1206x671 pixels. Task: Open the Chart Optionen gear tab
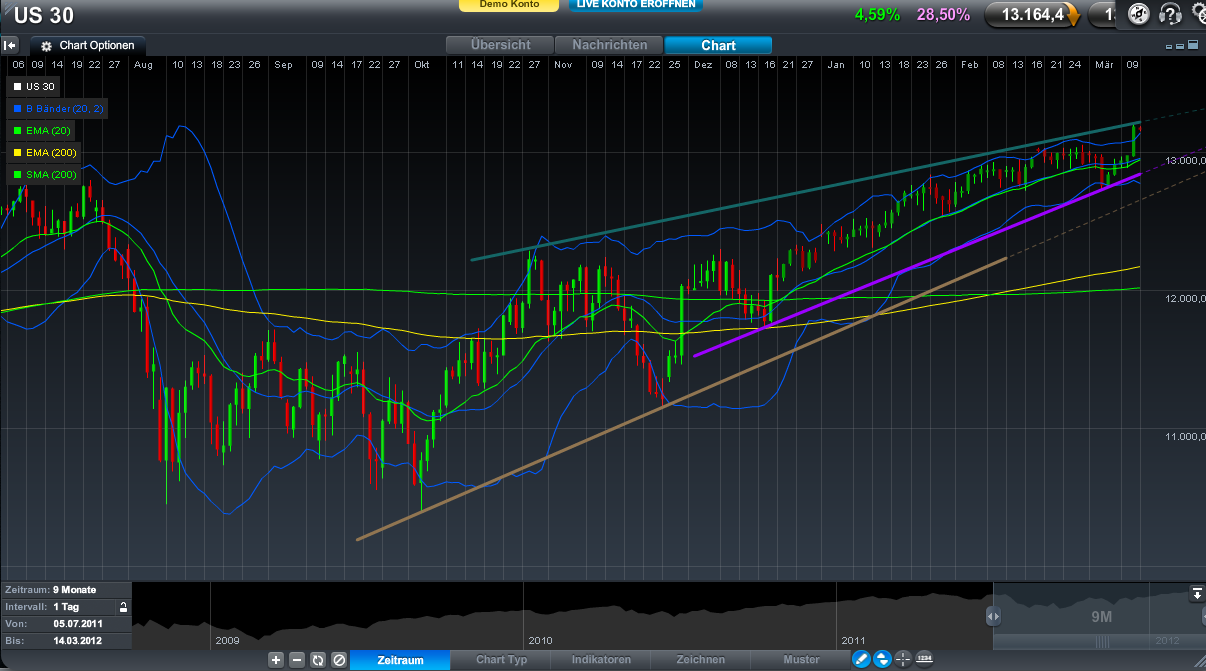pos(87,46)
